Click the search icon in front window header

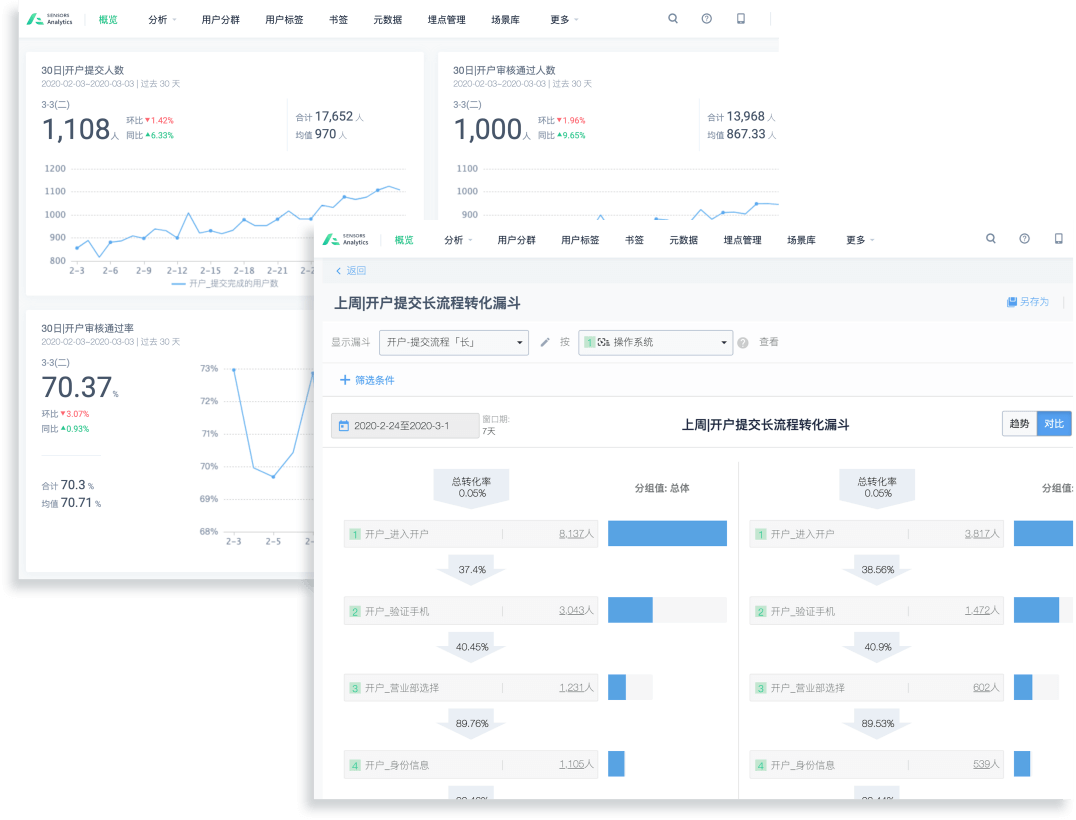point(990,239)
